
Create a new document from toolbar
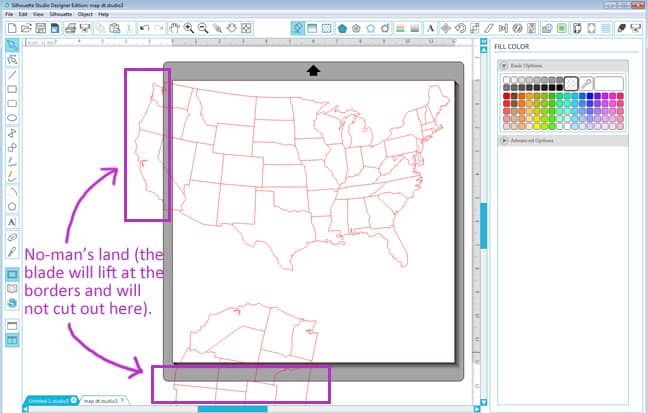click(x=12, y=28)
